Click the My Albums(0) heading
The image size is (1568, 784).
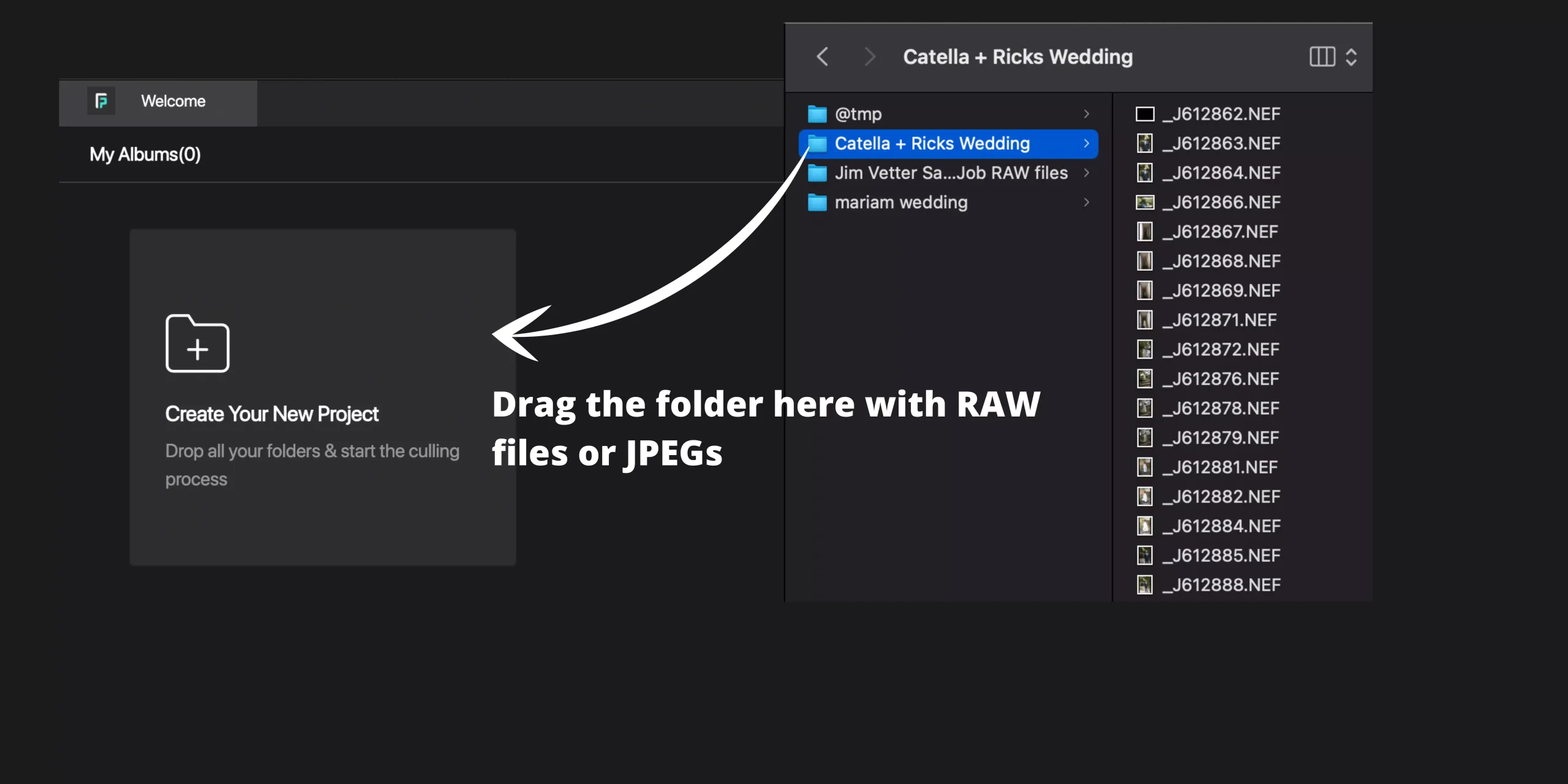point(145,154)
